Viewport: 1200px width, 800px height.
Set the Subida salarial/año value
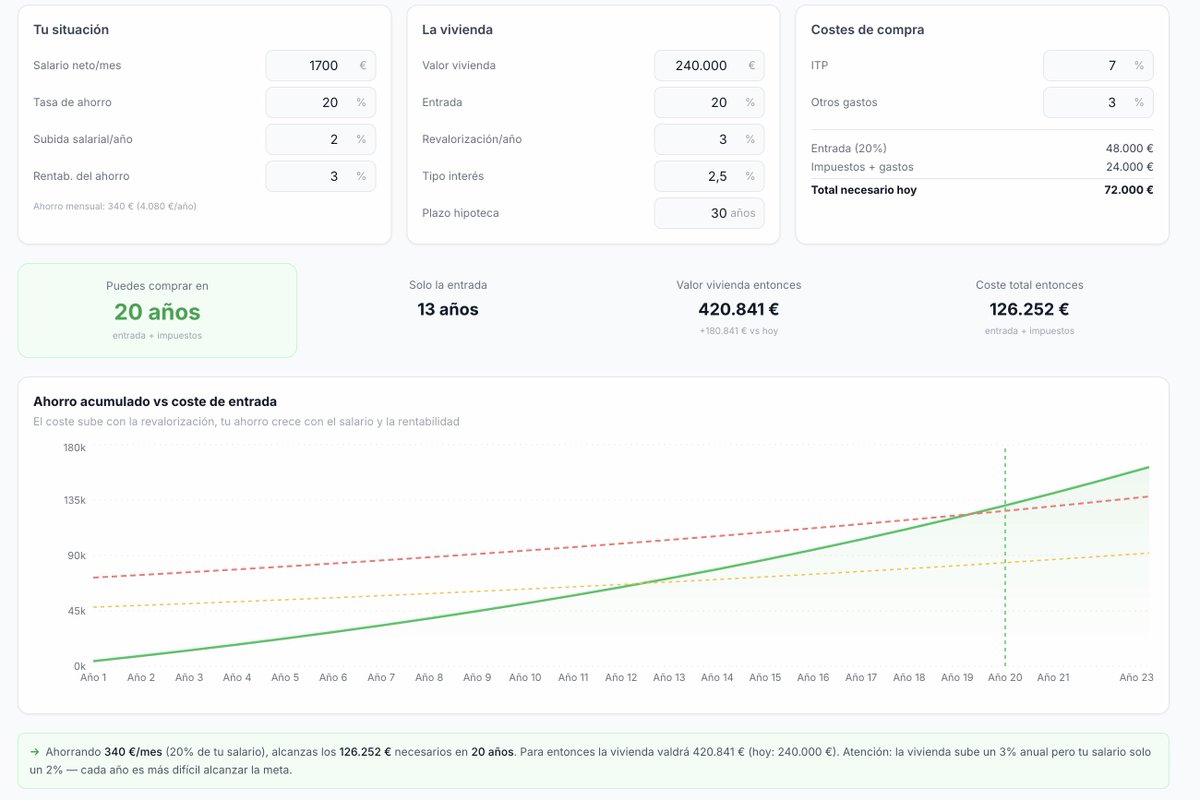(x=320, y=140)
